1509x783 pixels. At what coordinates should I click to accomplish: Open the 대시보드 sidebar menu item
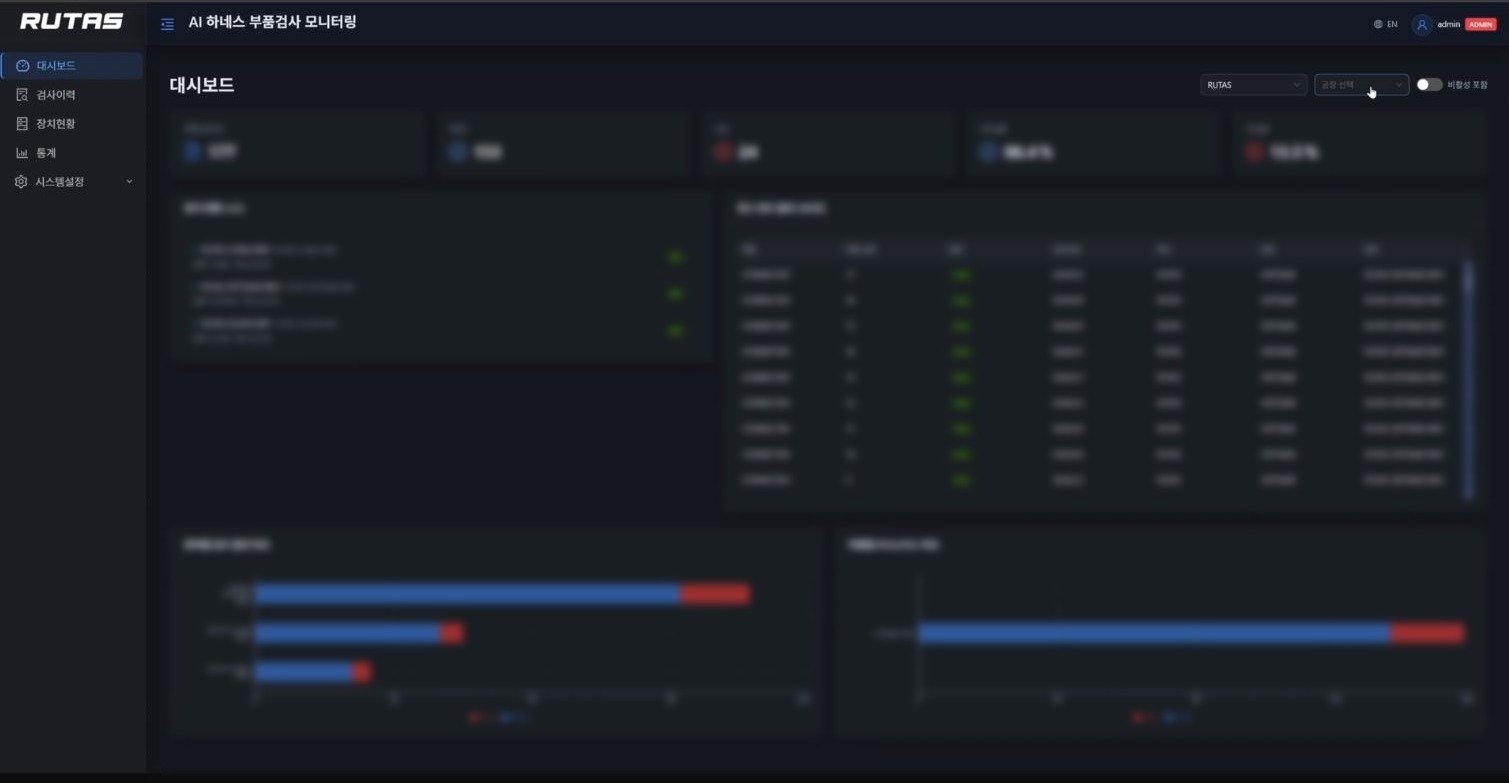[72, 66]
